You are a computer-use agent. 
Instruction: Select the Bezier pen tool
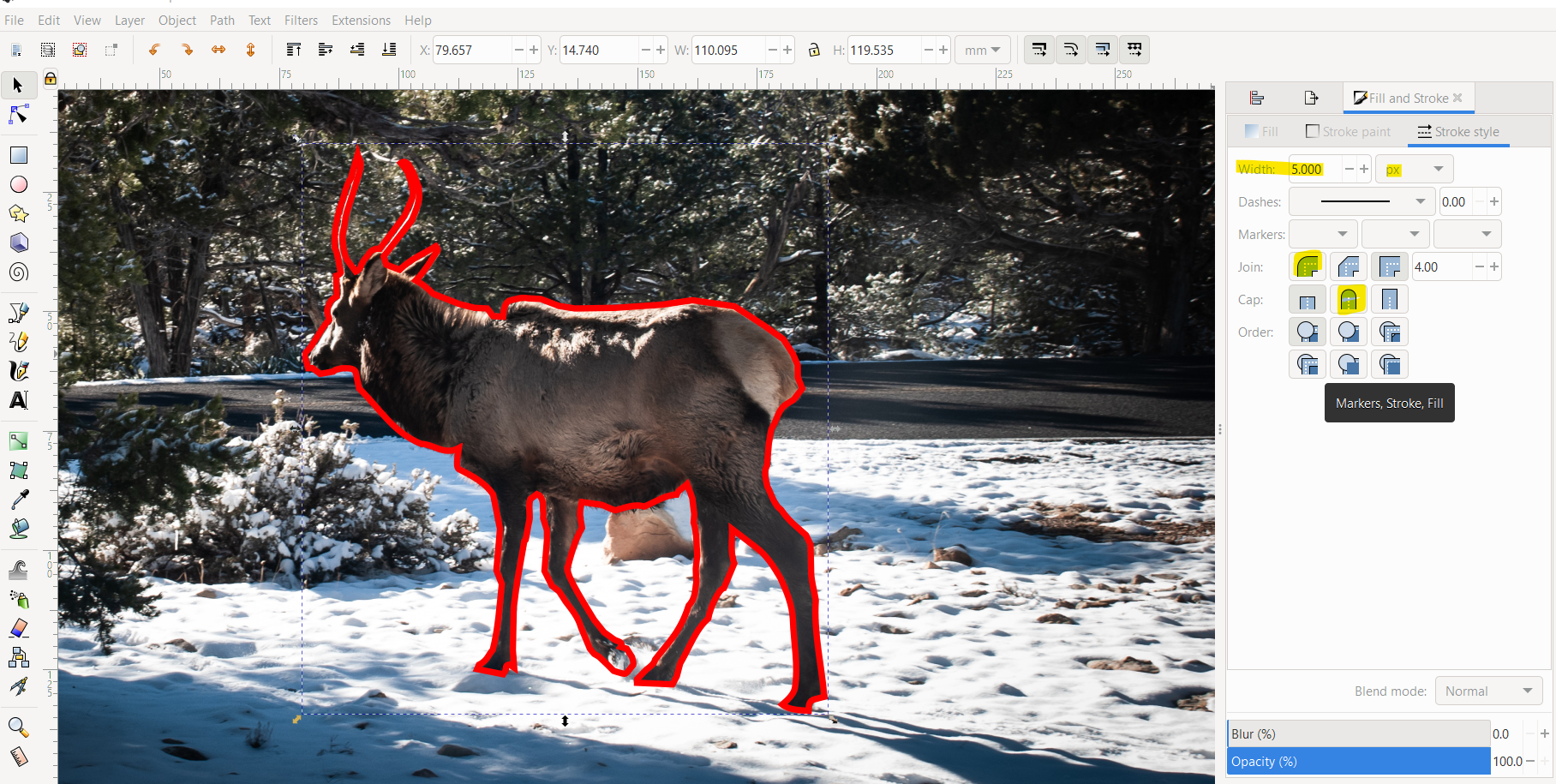(18, 313)
